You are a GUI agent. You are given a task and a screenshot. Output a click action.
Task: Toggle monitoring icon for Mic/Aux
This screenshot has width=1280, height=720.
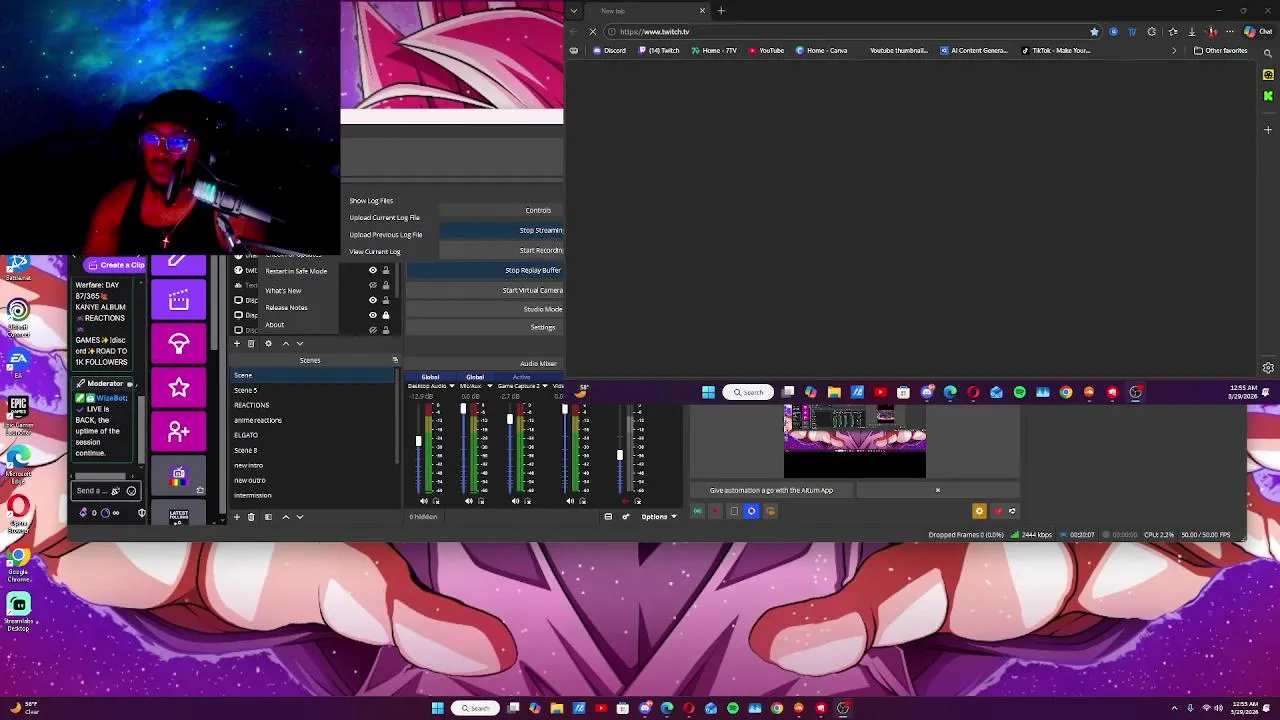click(x=481, y=501)
